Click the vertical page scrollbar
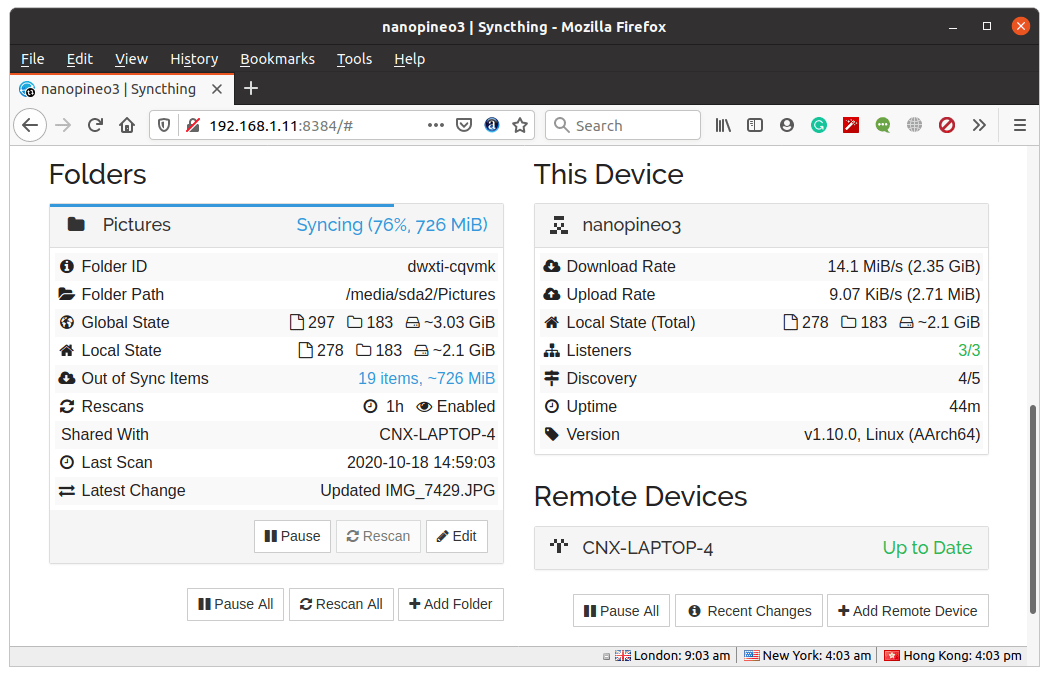The width and height of the screenshot is (1049, 676). 1033,509
